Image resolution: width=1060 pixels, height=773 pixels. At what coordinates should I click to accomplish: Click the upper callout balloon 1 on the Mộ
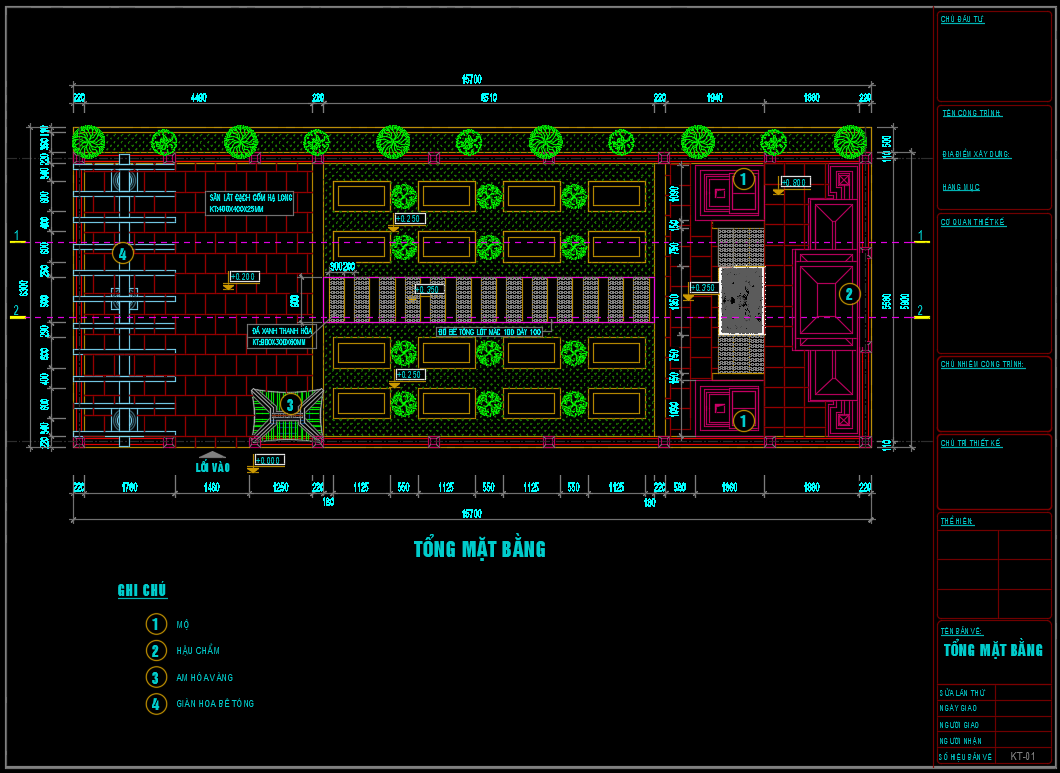pos(742,178)
